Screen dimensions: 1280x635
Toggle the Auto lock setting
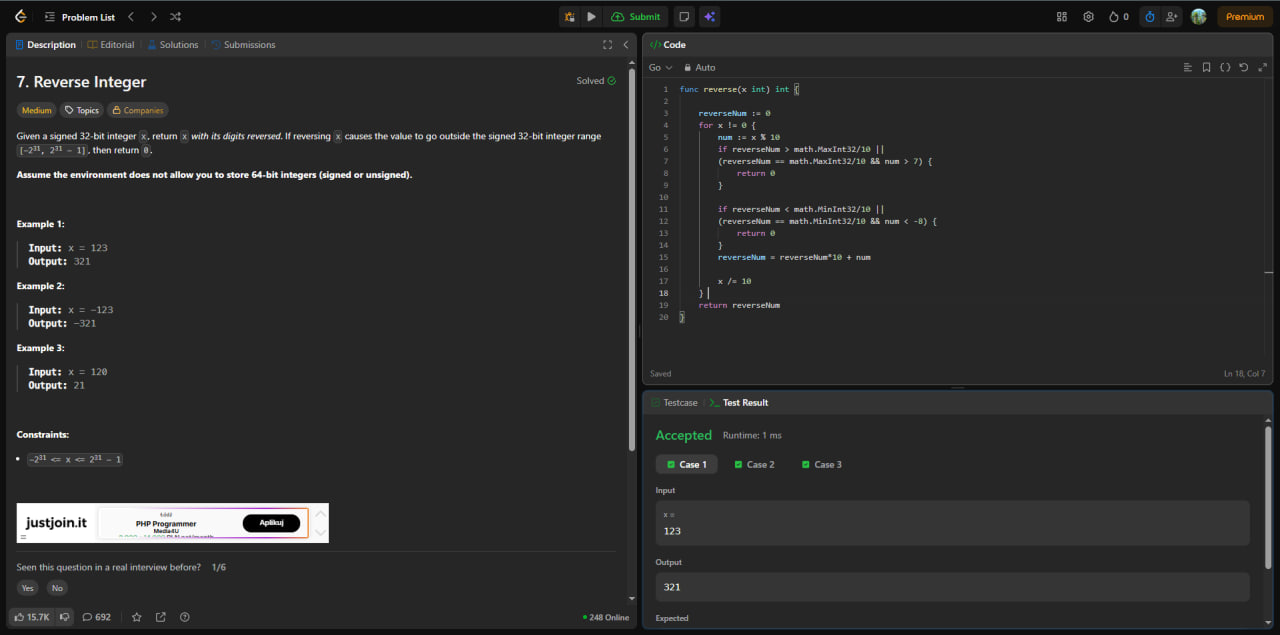700,67
